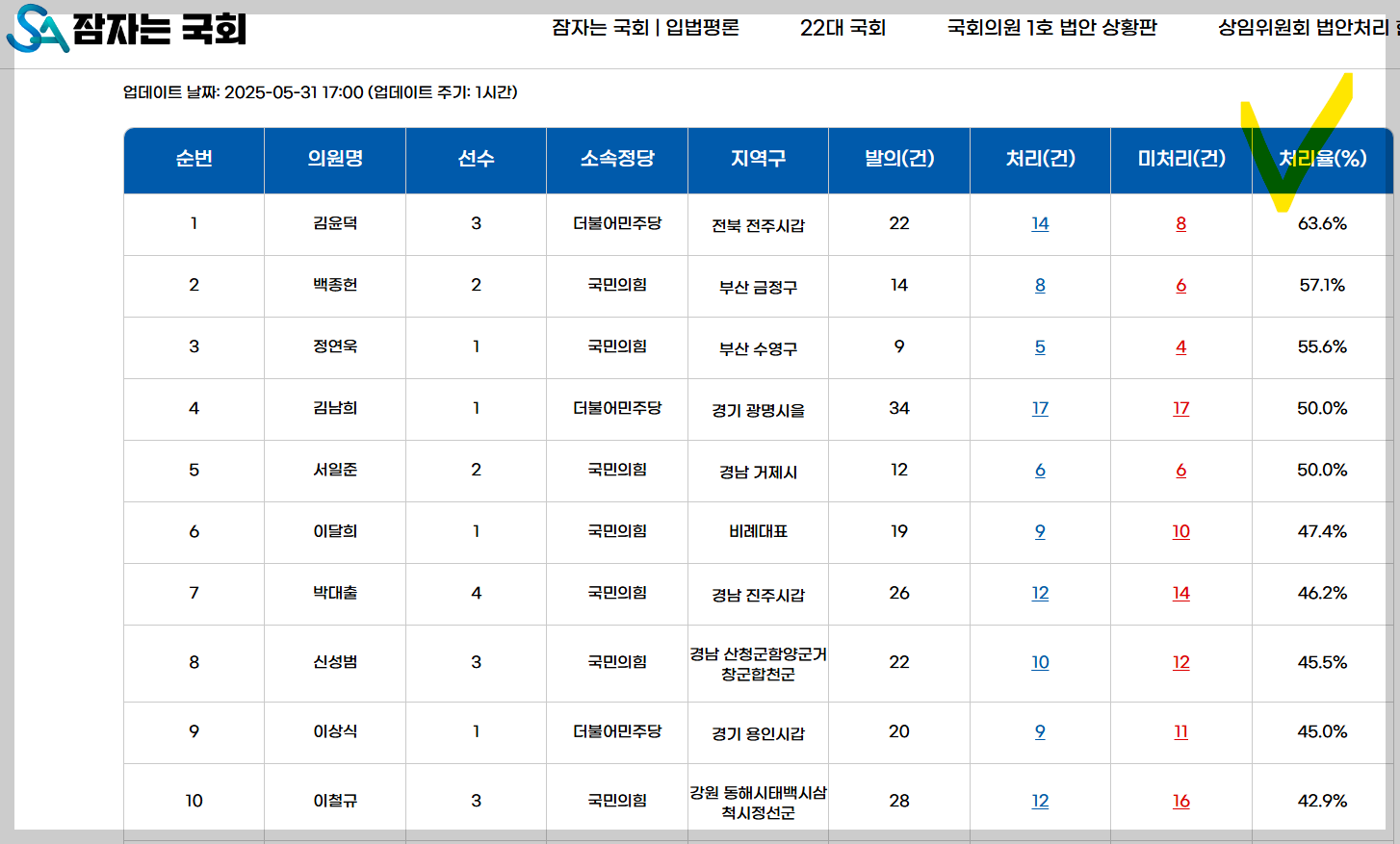1400x844 pixels.
Task: Open 정연욱's unprocessed bills link 4
Action: pos(1181,346)
